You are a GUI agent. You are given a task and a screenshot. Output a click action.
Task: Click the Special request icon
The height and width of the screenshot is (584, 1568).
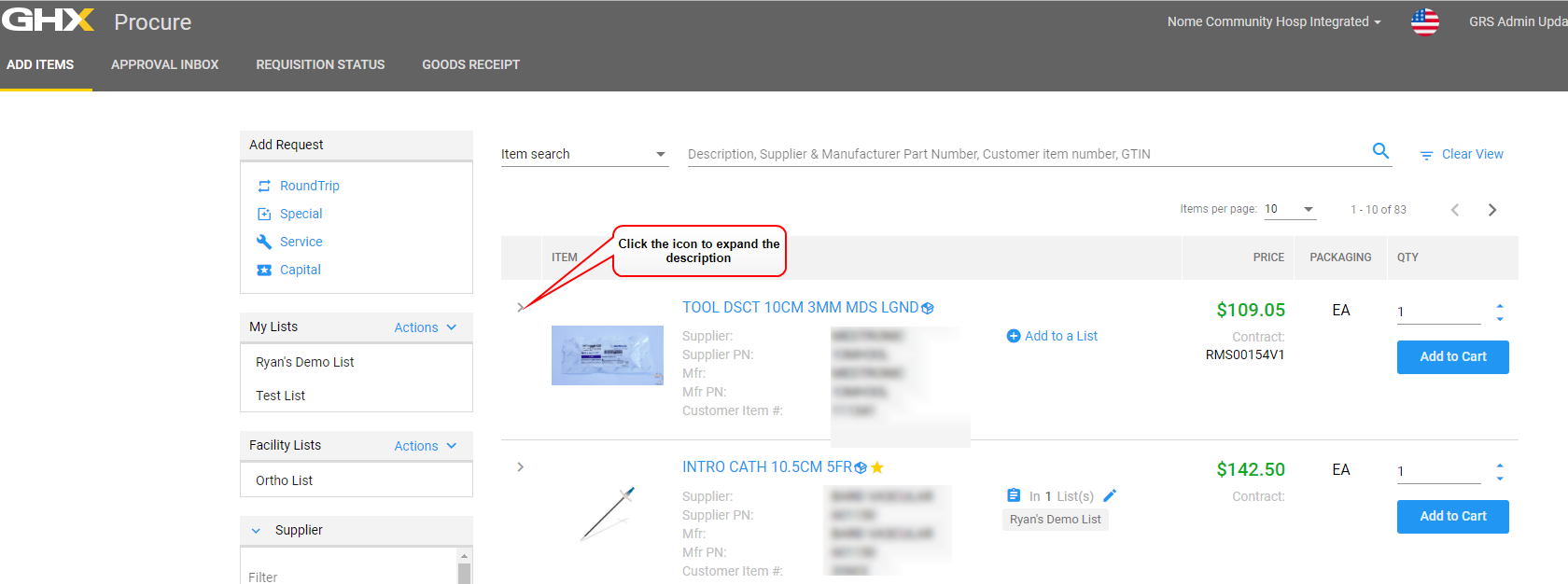pyautogui.click(x=264, y=214)
